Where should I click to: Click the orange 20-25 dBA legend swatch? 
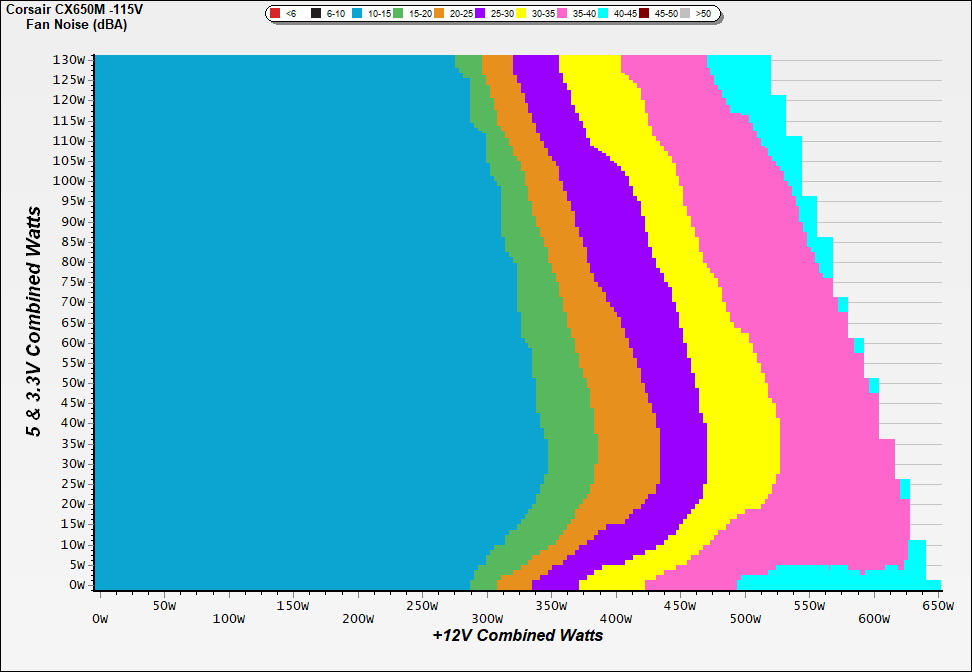[x=439, y=14]
